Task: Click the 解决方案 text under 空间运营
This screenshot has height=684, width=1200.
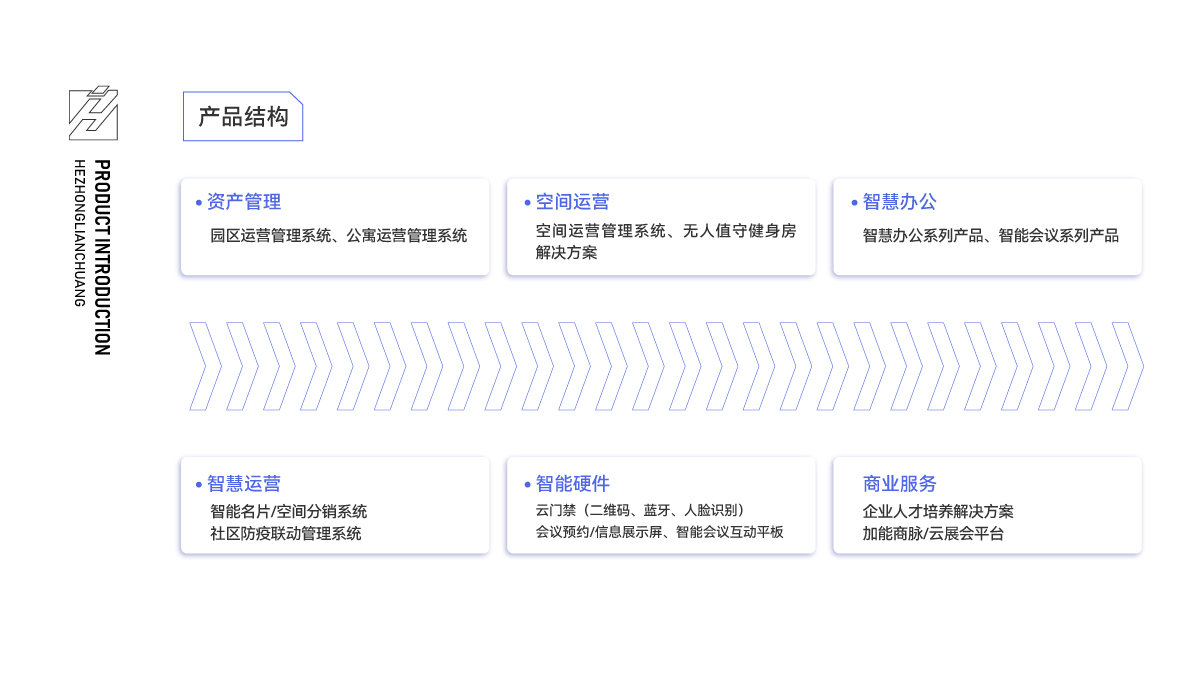Action: click(566, 253)
